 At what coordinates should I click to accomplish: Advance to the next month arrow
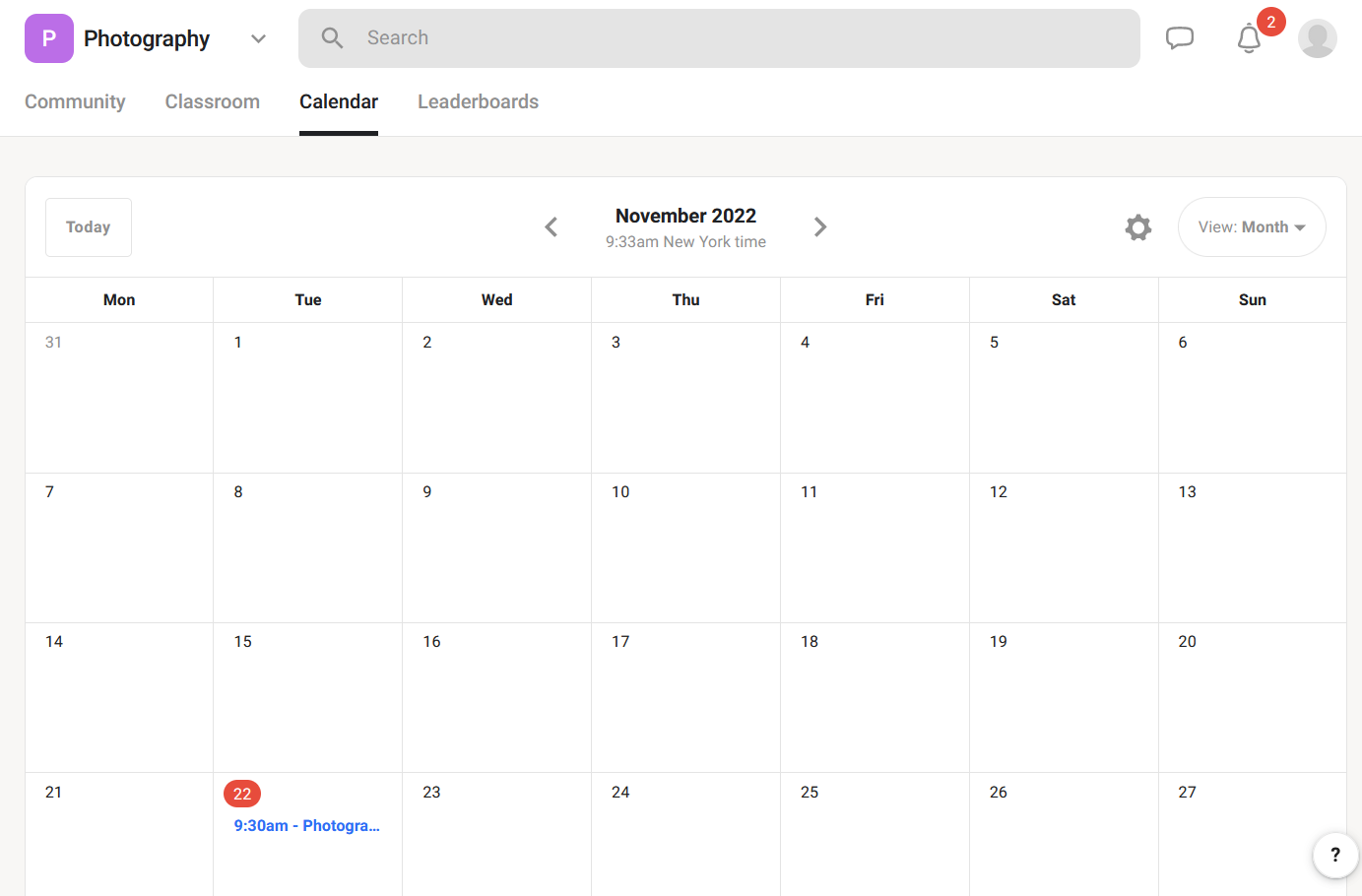820,226
